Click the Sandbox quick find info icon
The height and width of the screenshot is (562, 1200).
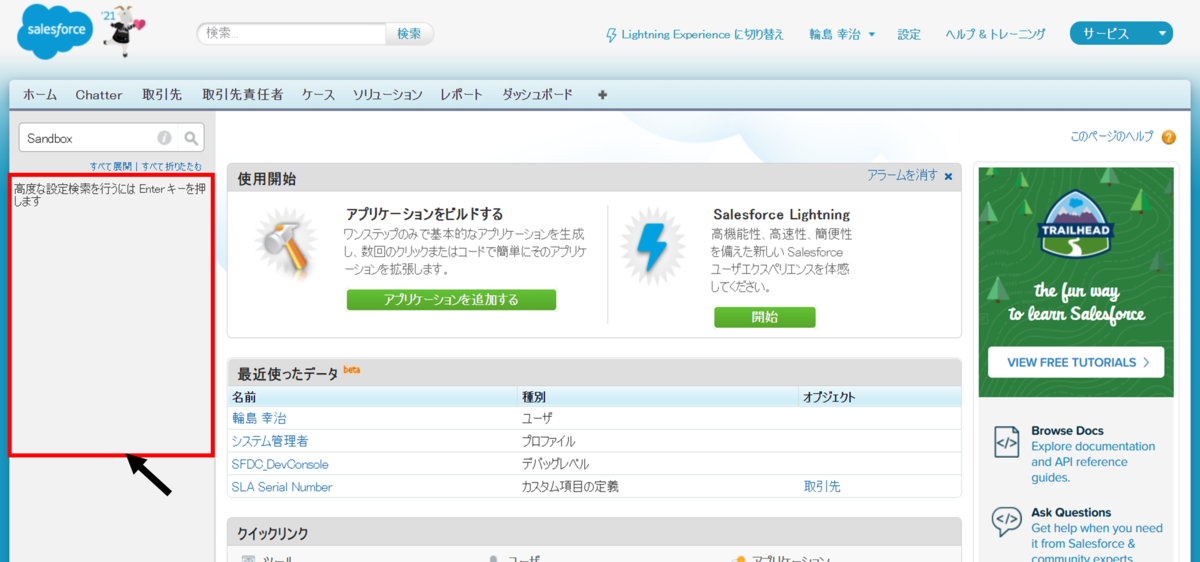point(164,138)
